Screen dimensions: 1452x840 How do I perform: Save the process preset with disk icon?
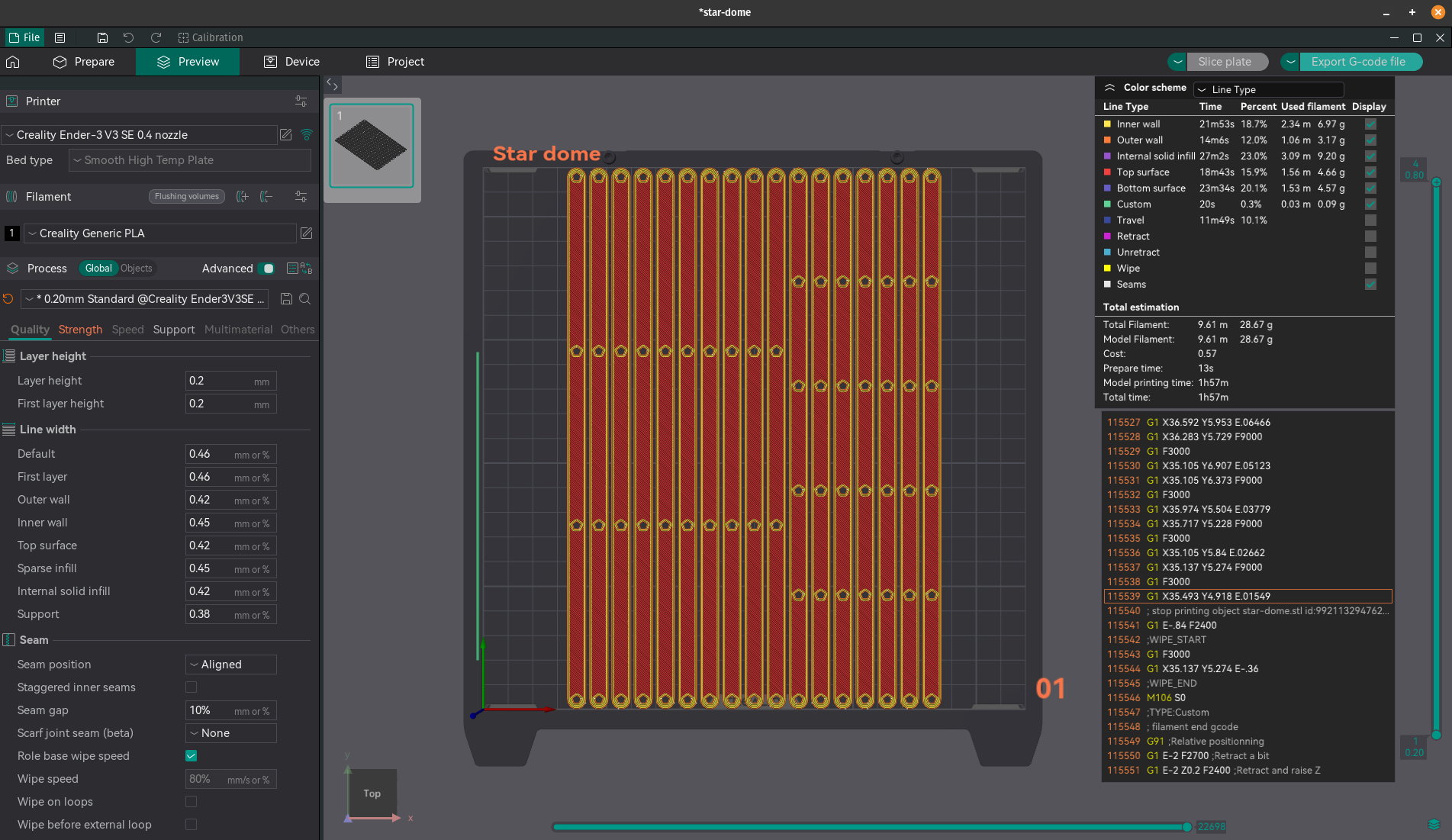point(286,299)
